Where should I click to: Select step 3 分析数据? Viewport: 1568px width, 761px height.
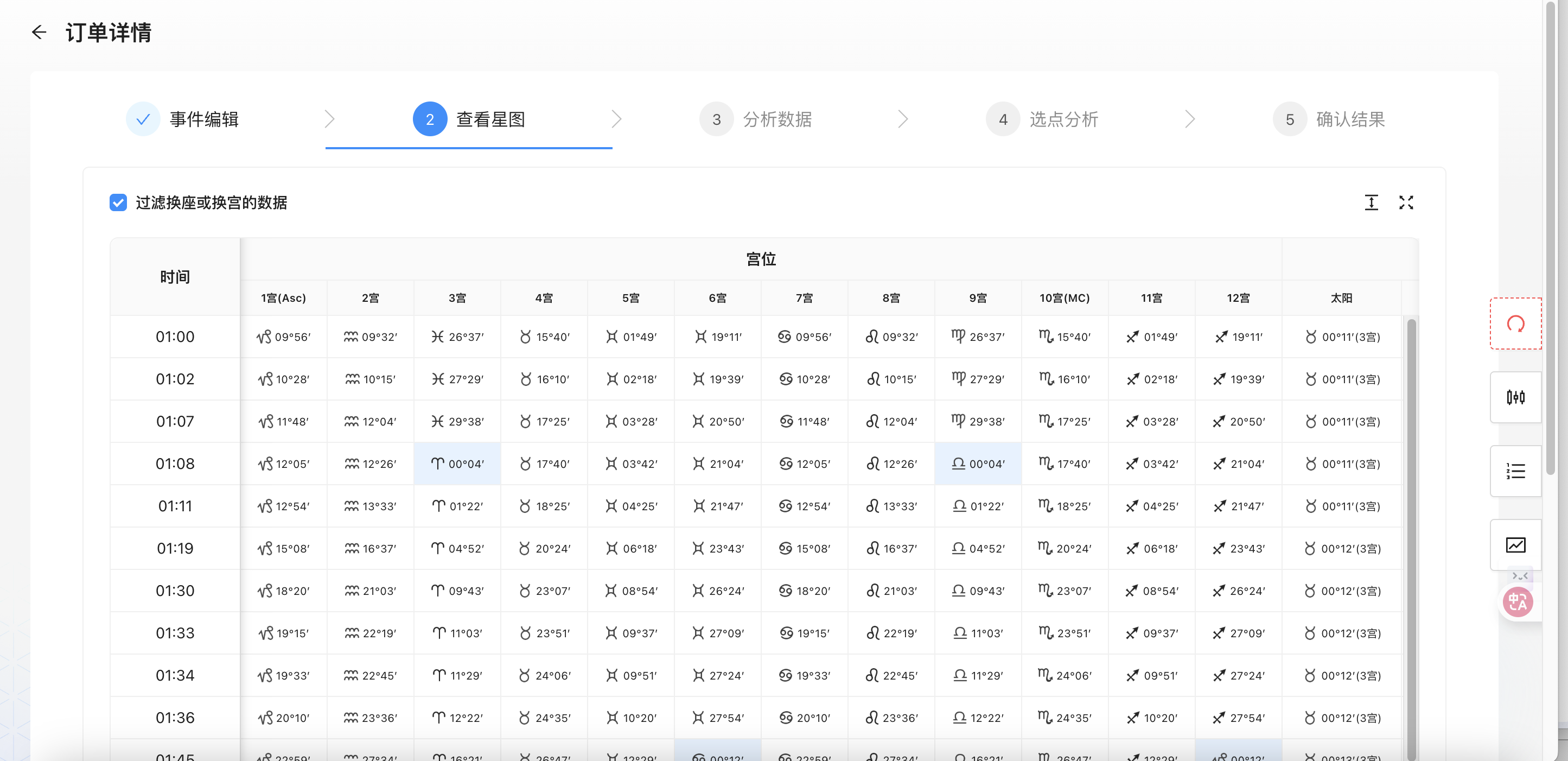tap(777, 119)
